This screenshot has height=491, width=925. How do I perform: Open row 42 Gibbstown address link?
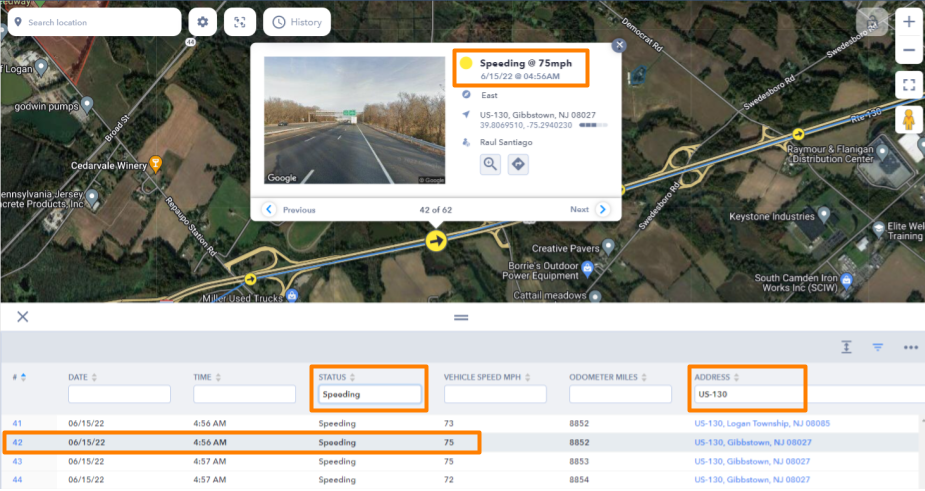click(x=753, y=442)
